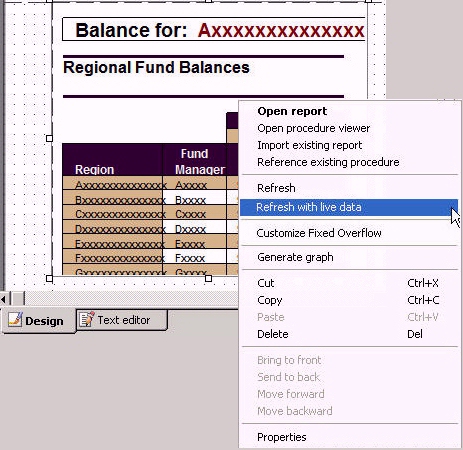Click the Text editor notepad icon

coord(86,319)
